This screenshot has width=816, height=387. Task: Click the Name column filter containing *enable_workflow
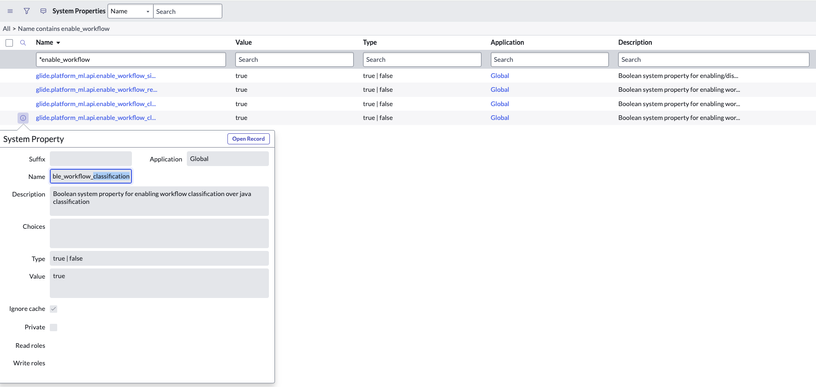point(131,59)
